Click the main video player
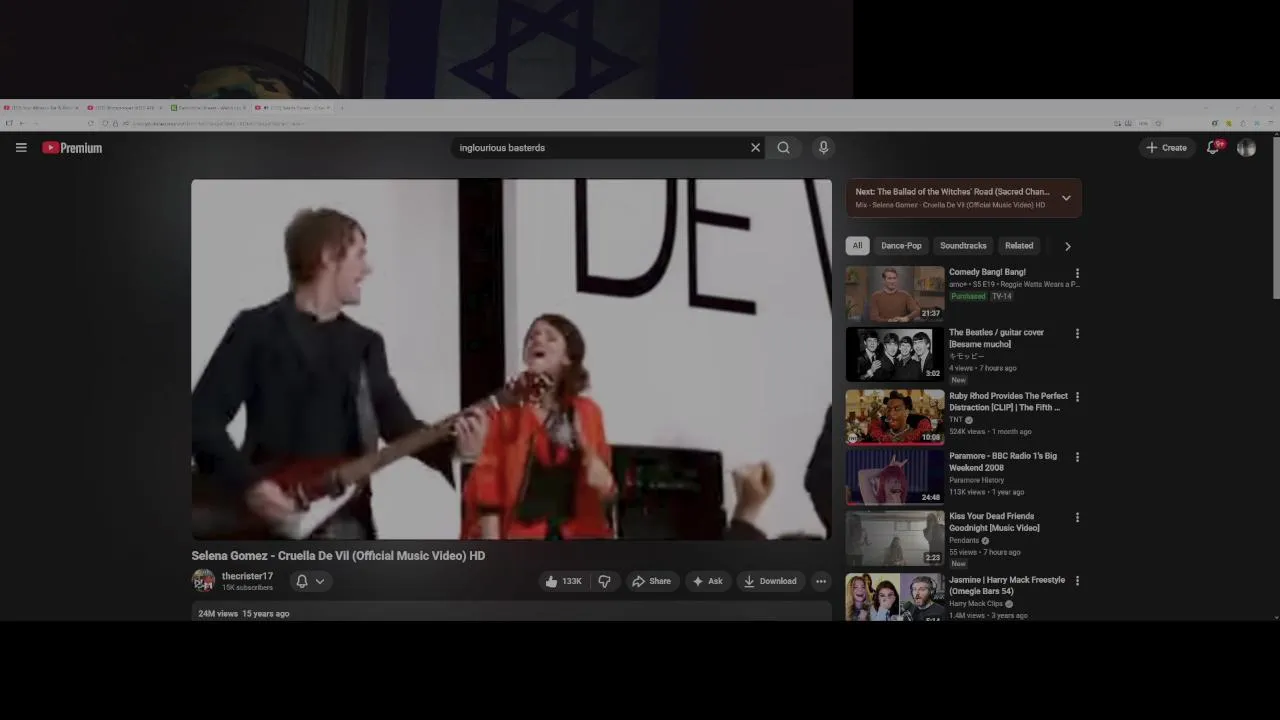Screen dimensions: 1280x720 pyautogui.click(x=511, y=360)
